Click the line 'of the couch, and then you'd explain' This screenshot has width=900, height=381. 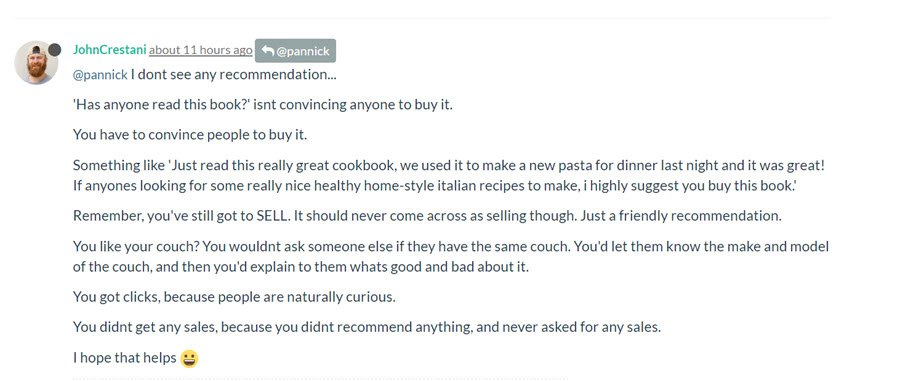pyautogui.click(x=301, y=267)
